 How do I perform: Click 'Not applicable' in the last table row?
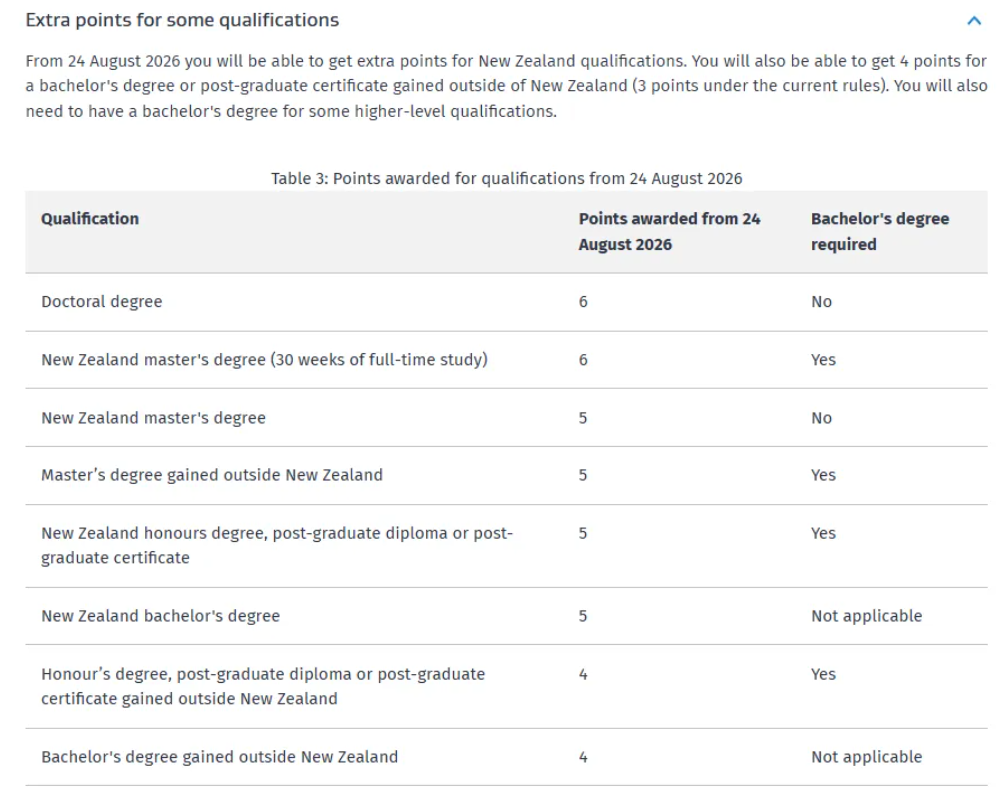click(x=866, y=757)
